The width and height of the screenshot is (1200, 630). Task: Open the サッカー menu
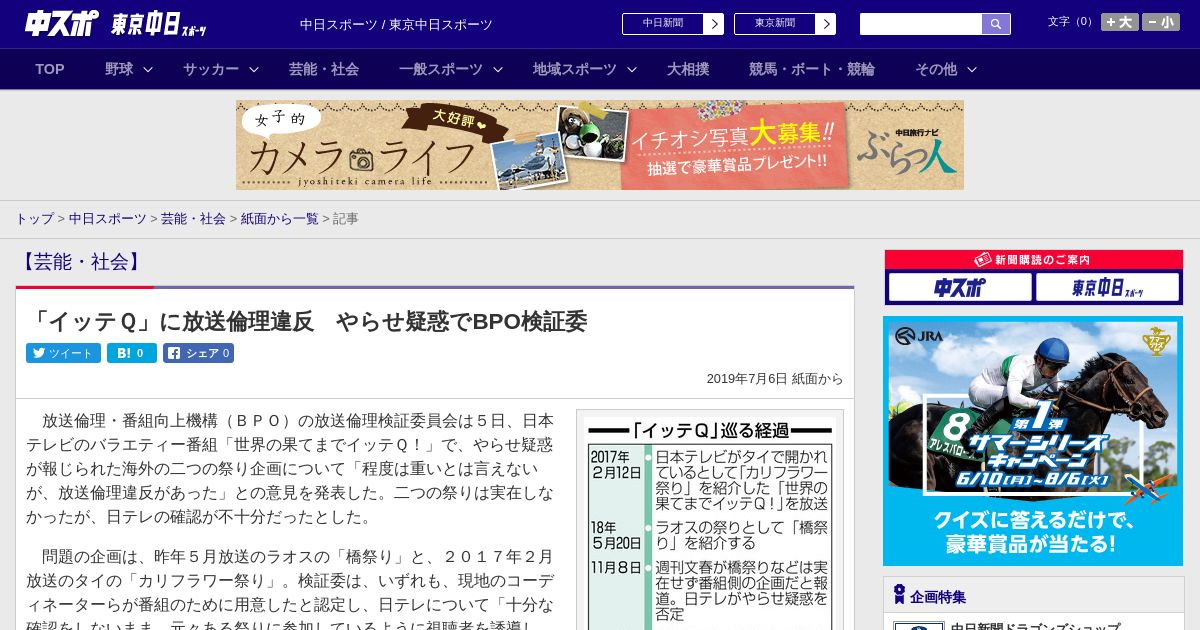211,69
